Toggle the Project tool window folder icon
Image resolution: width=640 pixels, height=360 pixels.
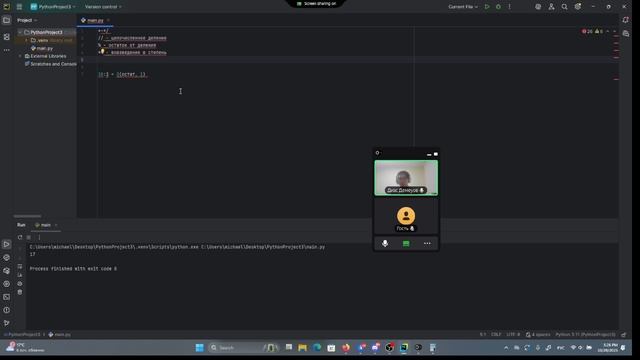(x=7, y=20)
